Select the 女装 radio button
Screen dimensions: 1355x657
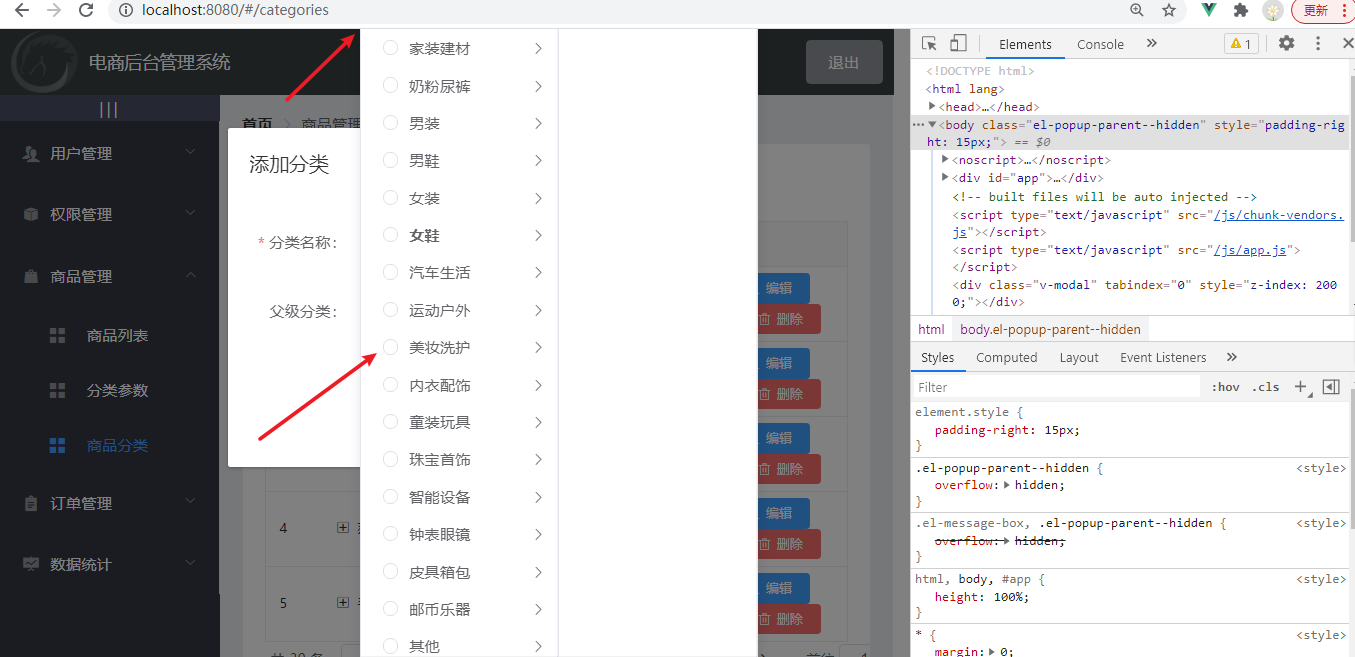(x=391, y=198)
